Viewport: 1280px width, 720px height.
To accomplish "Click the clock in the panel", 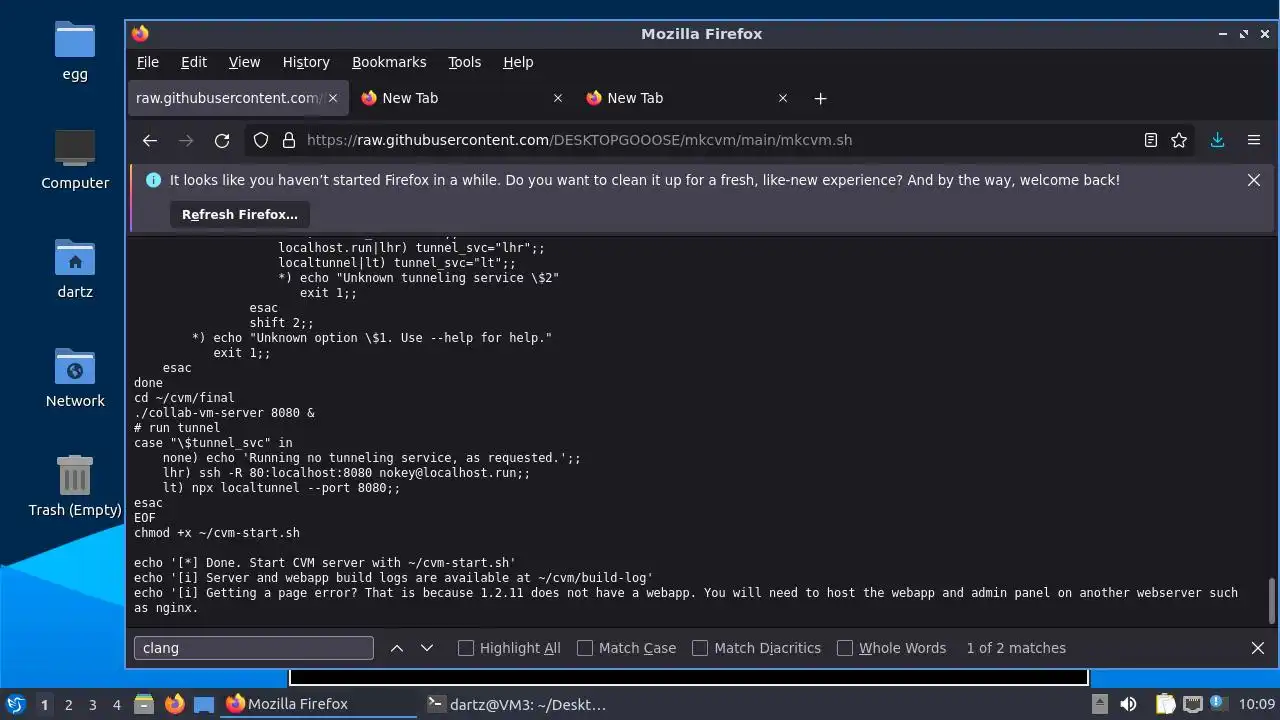I will [1257, 704].
